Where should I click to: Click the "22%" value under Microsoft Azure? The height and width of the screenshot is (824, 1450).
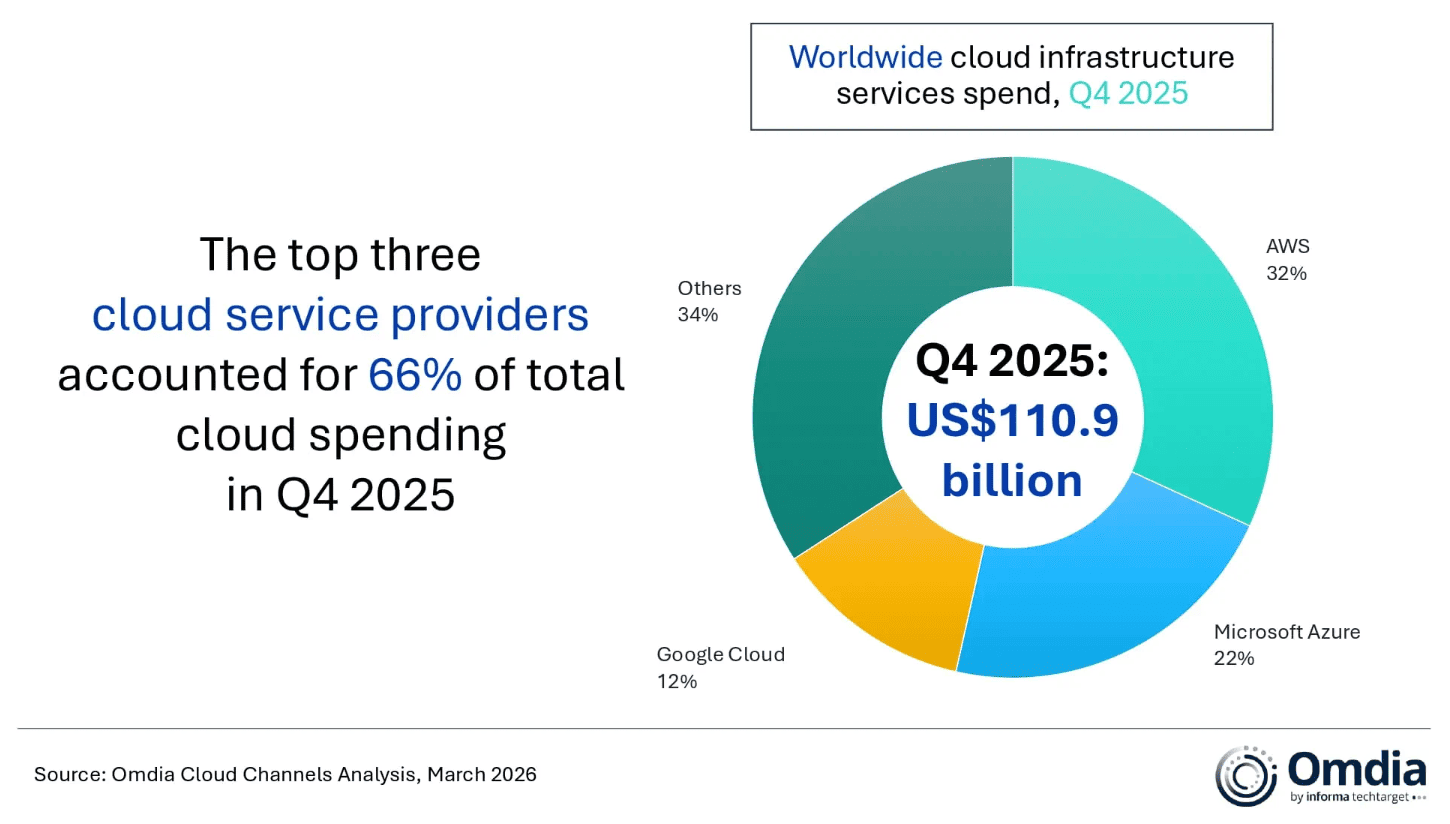tap(1234, 659)
